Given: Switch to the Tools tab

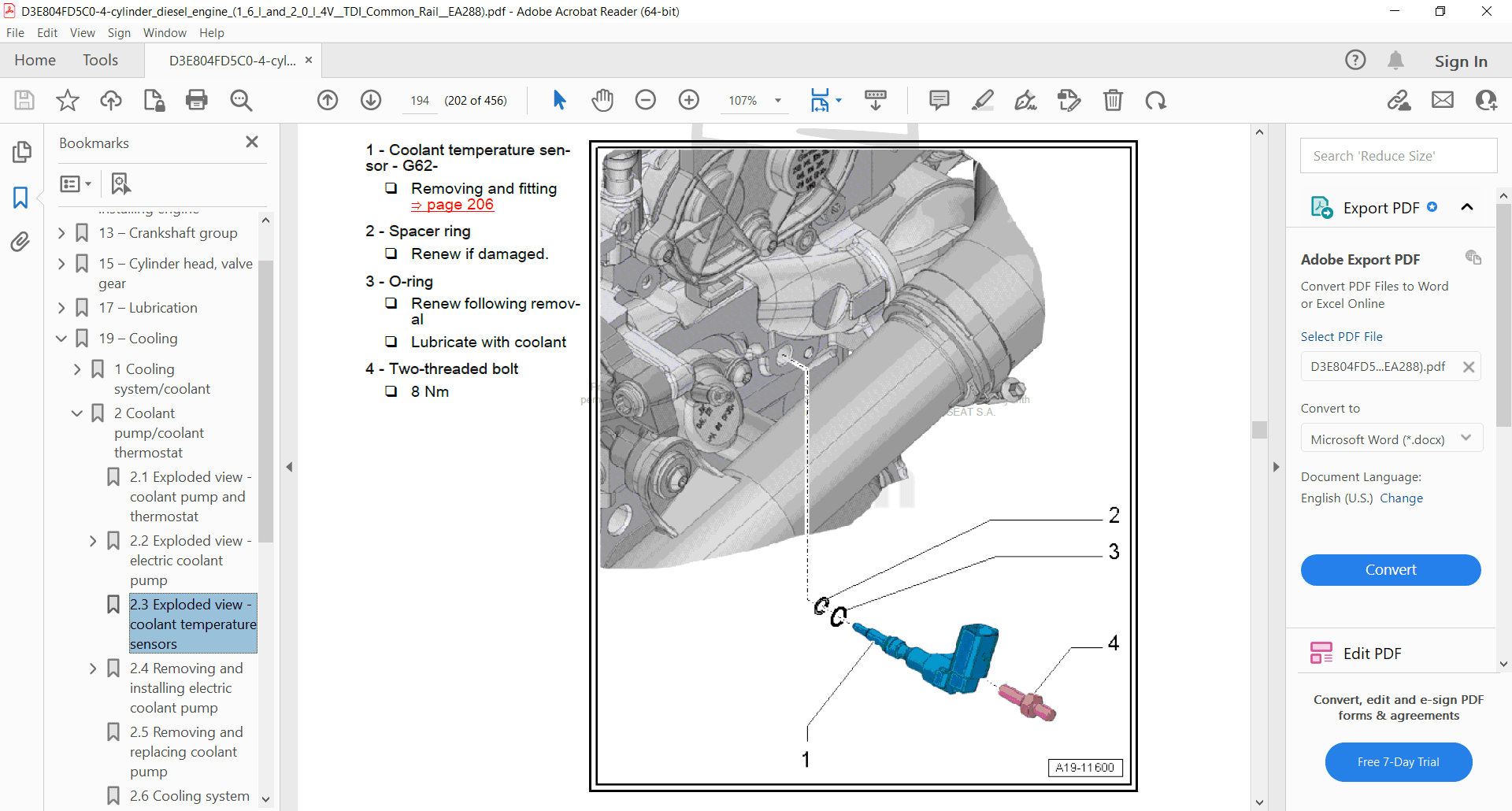Looking at the screenshot, I should [x=100, y=61].
